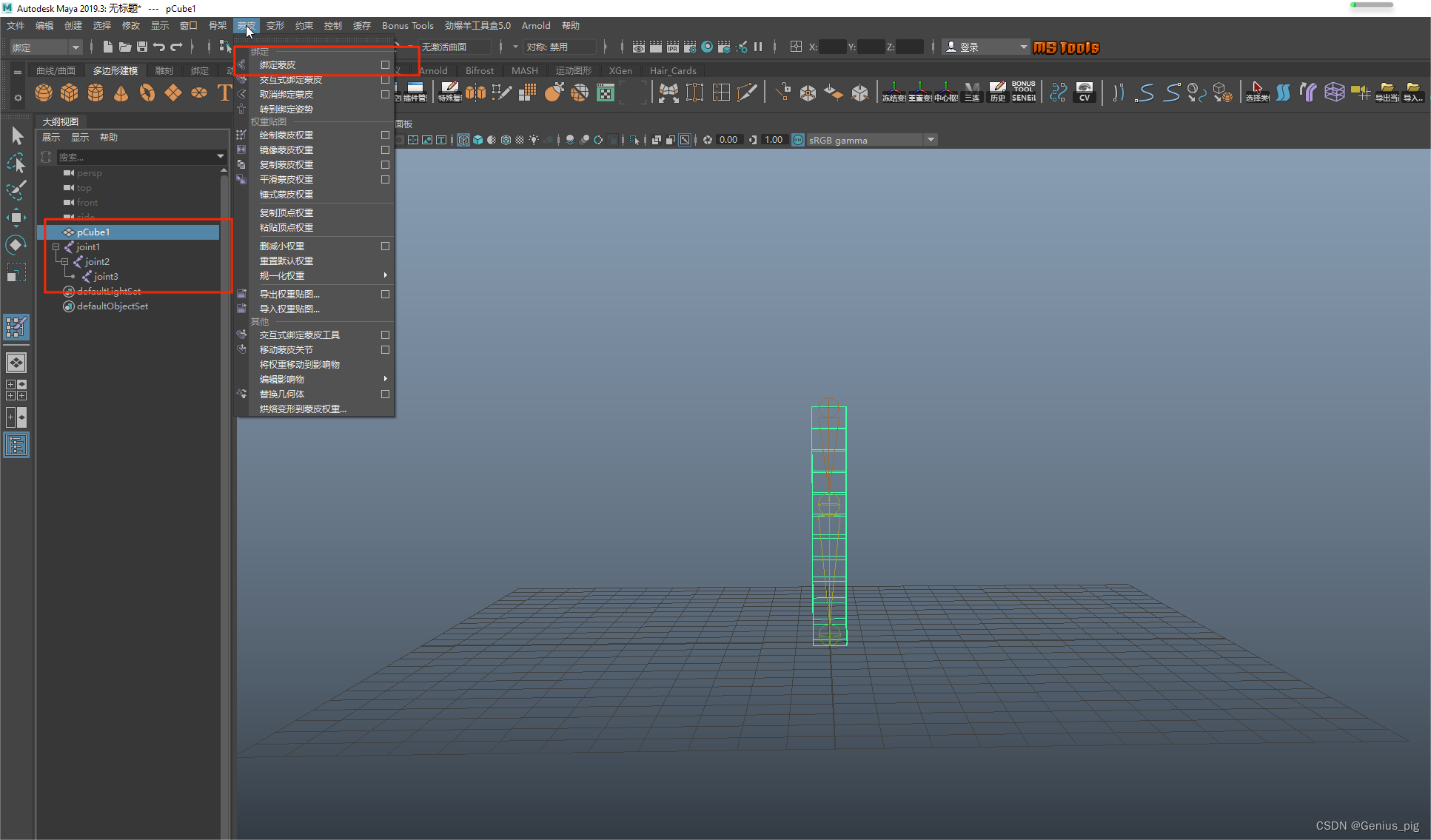Open Mirror Skin Weights options box
This screenshot has width=1431, height=840.
[385, 150]
